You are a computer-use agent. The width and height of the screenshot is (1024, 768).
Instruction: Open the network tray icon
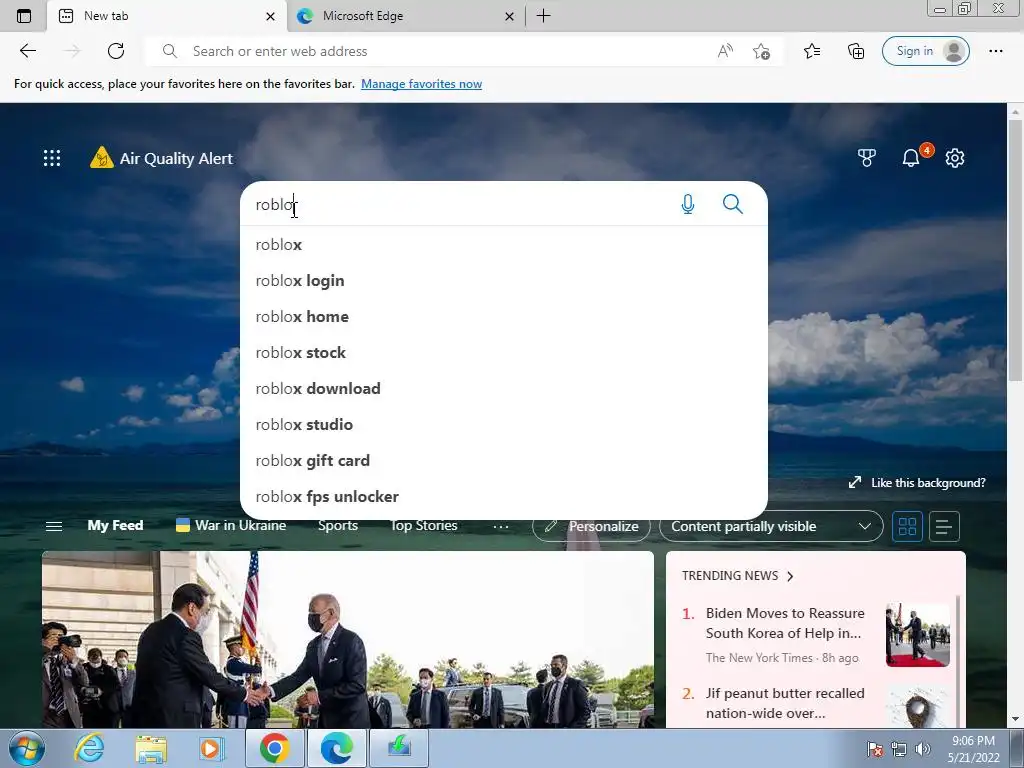point(899,748)
